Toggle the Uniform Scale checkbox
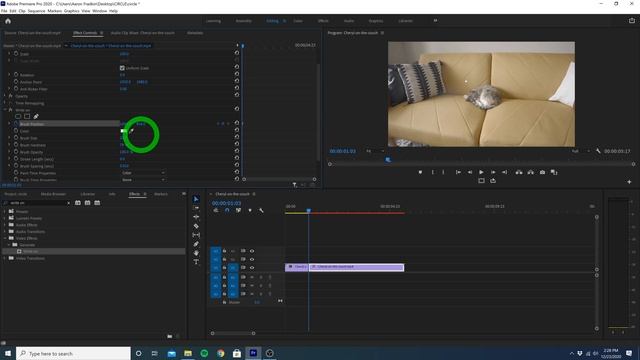Viewport: 640px width, 360px height. coord(122,68)
